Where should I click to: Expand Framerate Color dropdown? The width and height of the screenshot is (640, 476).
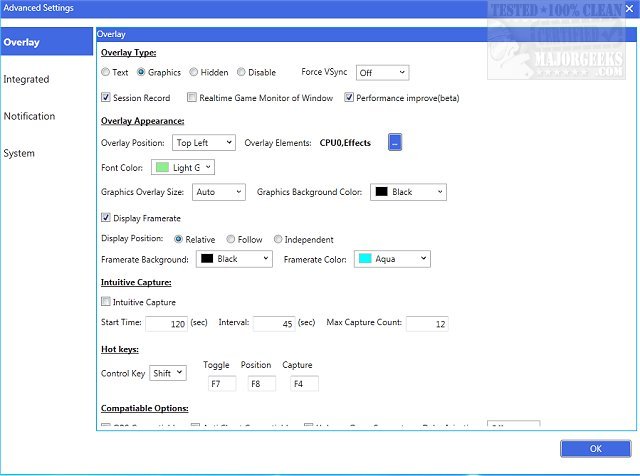[x=392, y=259]
